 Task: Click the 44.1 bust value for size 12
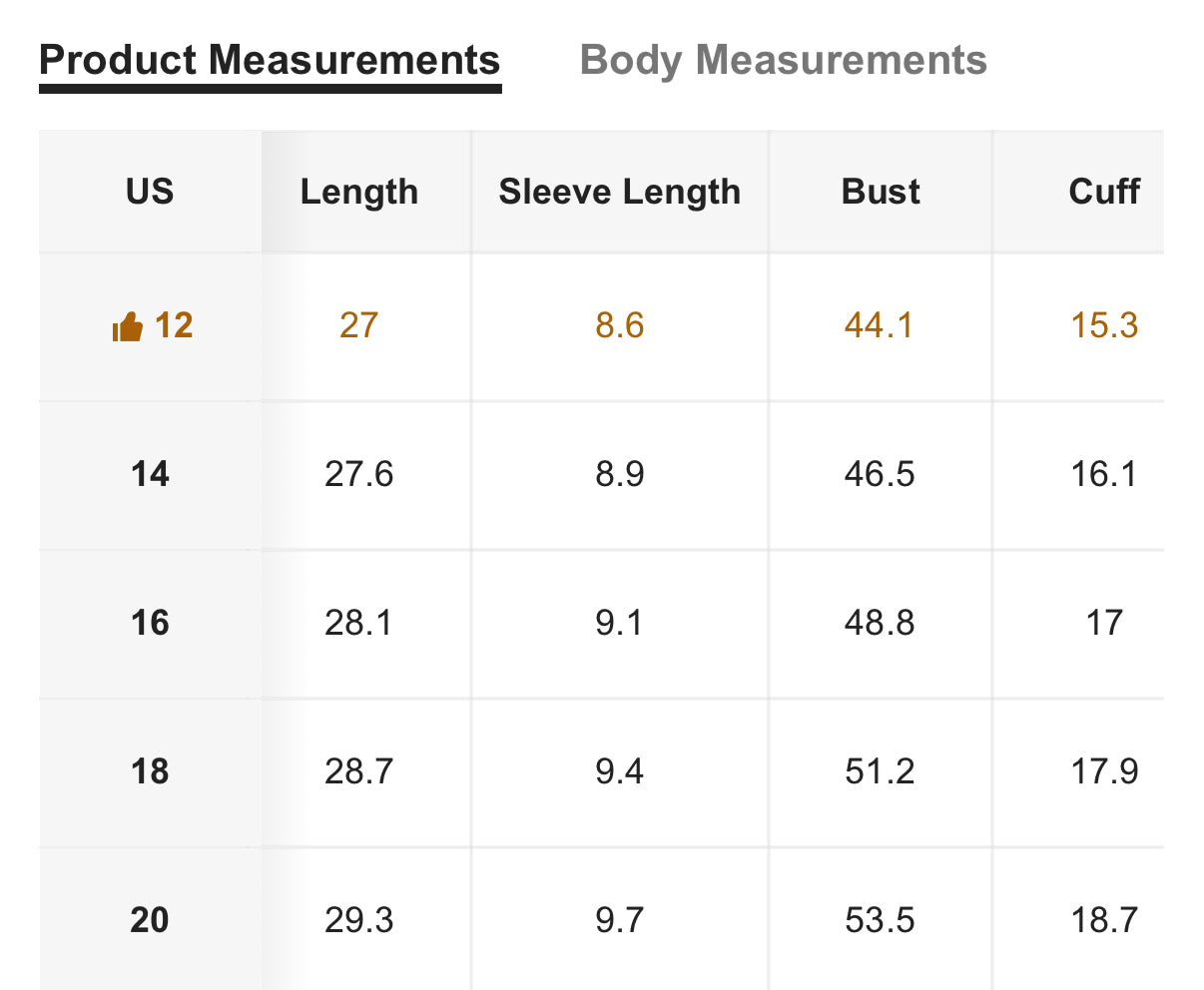click(x=880, y=325)
